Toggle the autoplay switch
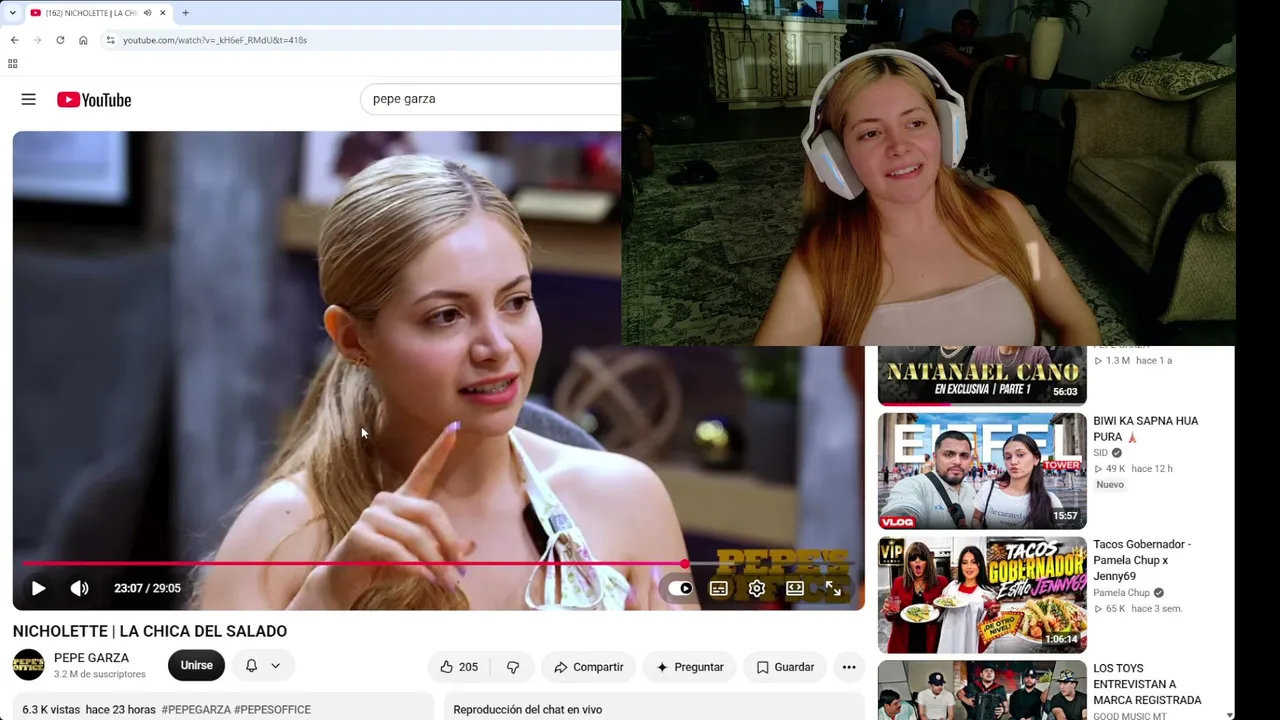 click(x=680, y=588)
